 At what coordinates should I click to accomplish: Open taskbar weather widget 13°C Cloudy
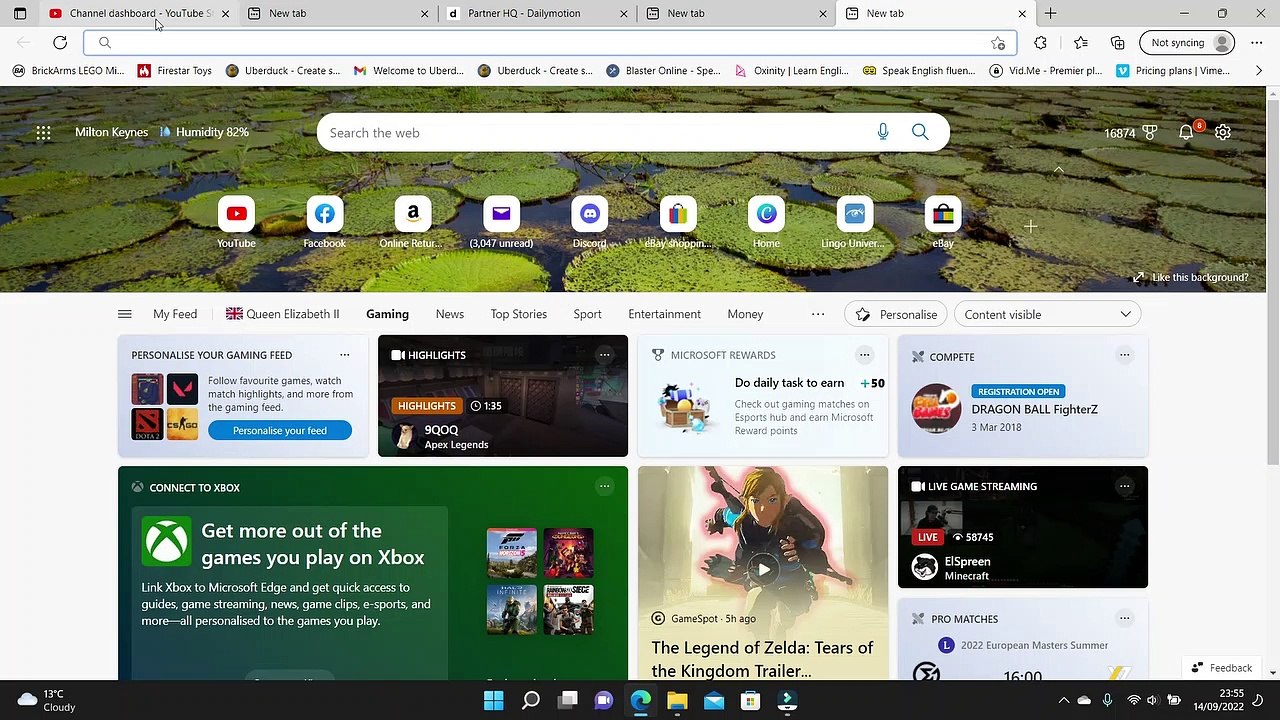[47, 700]
